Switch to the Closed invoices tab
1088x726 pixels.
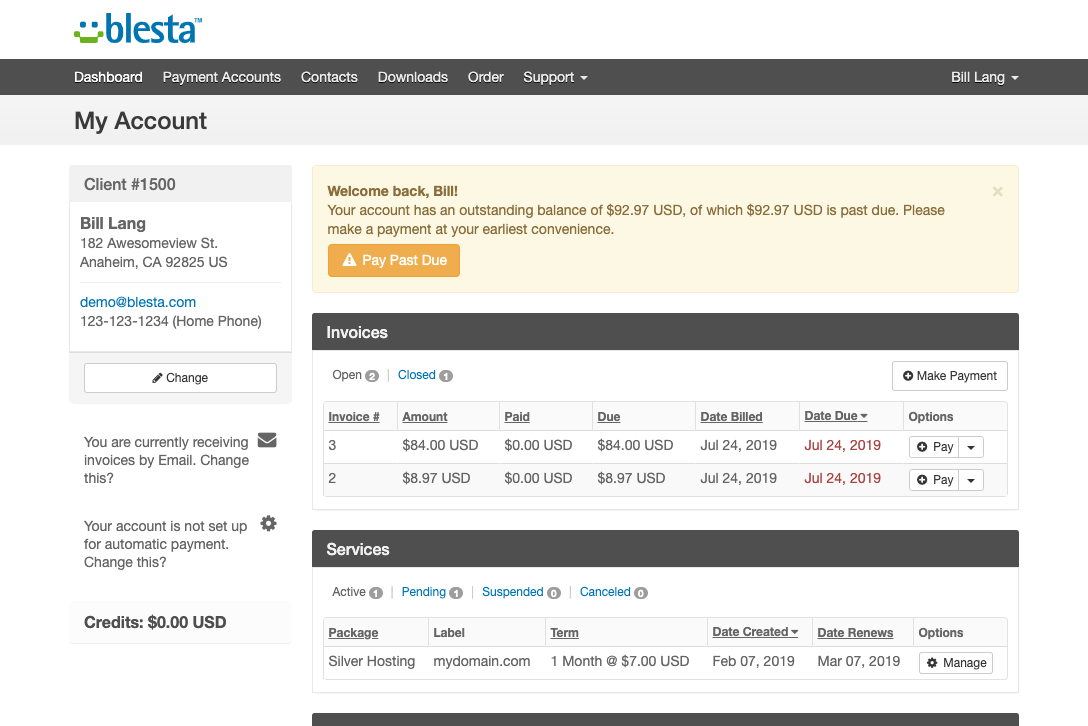point(417,375)
